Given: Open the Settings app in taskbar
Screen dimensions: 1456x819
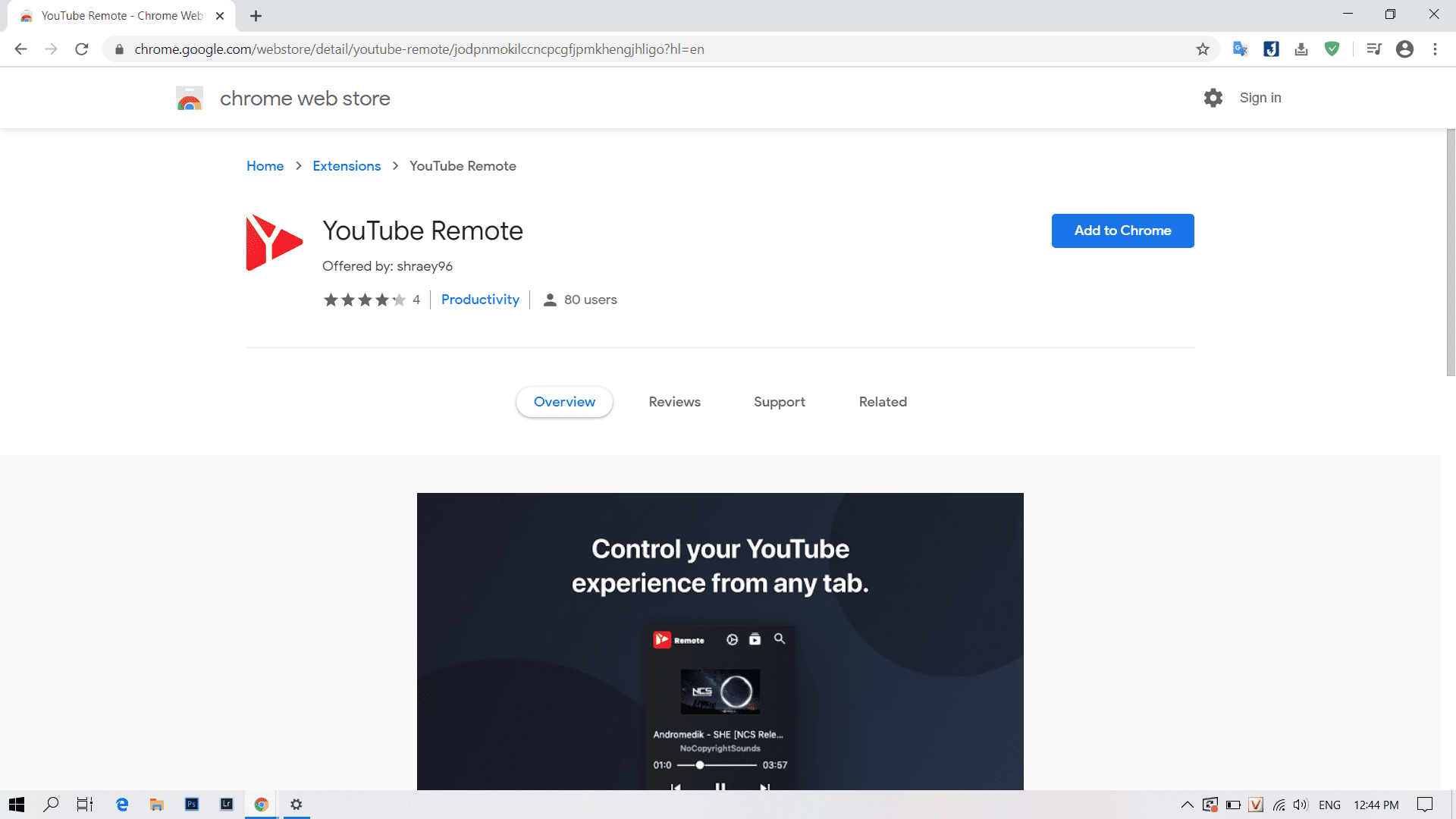Looking at the screenshot, I should [297, 805].
